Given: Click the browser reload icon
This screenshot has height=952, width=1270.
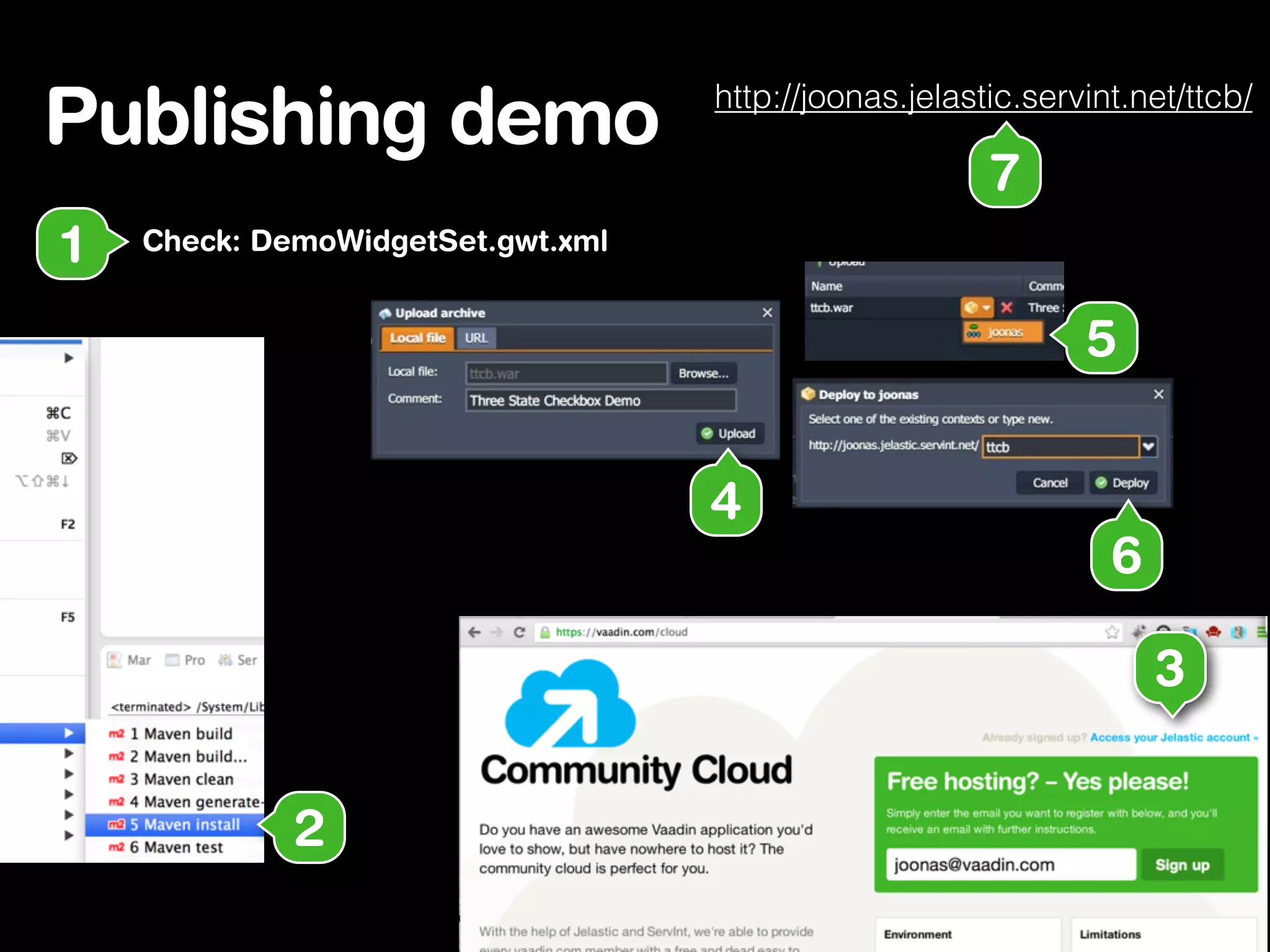Looking at the screenshot, I should (520, 632).
